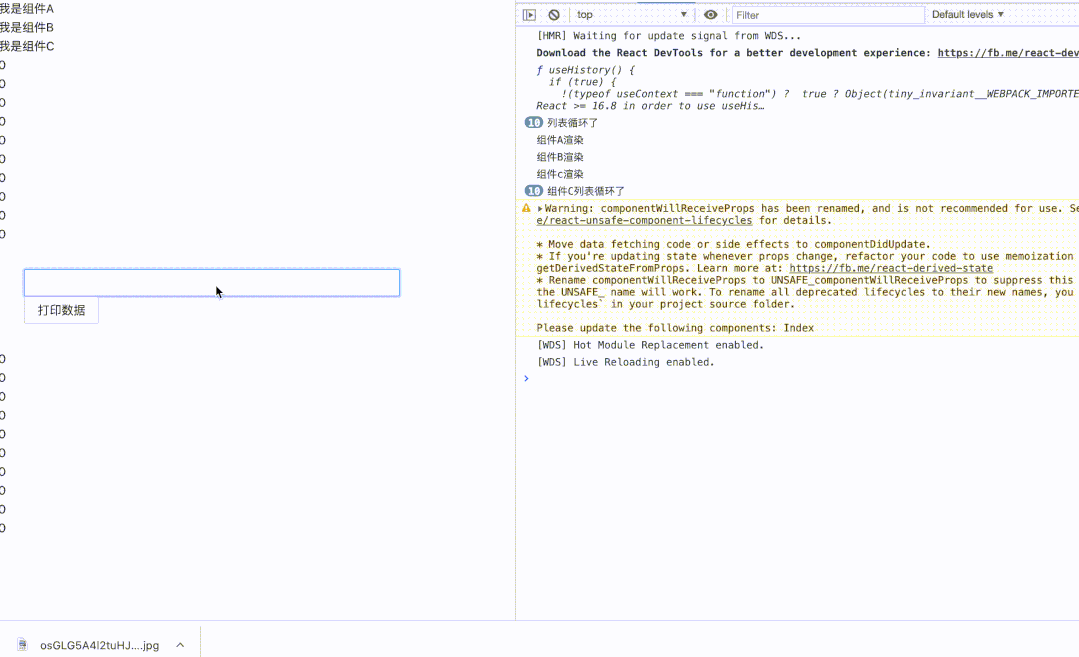Click the jpg file icon in downloads bar
This screenshot has height=657, width=1079.
(x=23, y=645)
